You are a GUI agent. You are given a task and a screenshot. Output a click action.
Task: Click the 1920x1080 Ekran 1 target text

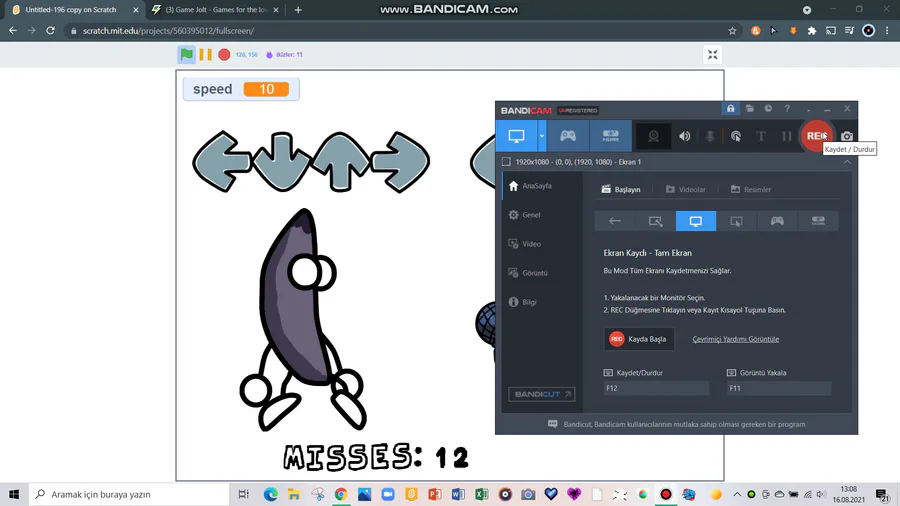578,162
